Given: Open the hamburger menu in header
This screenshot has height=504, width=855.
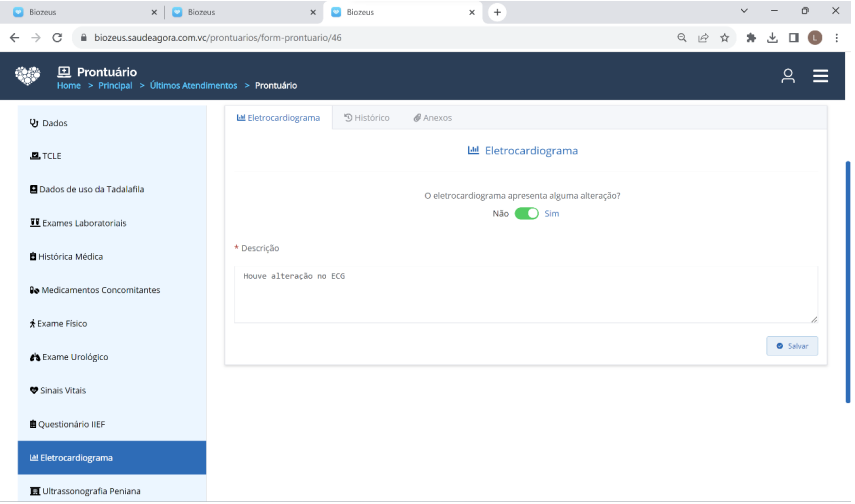Looking at the screenshot, I should (820, 76).
